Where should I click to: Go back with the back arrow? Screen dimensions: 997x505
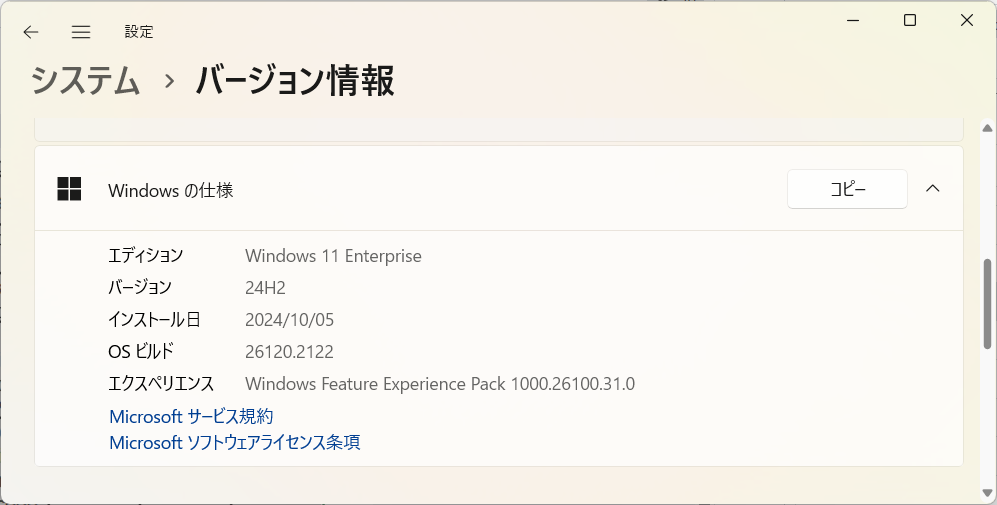coord(31,32)
